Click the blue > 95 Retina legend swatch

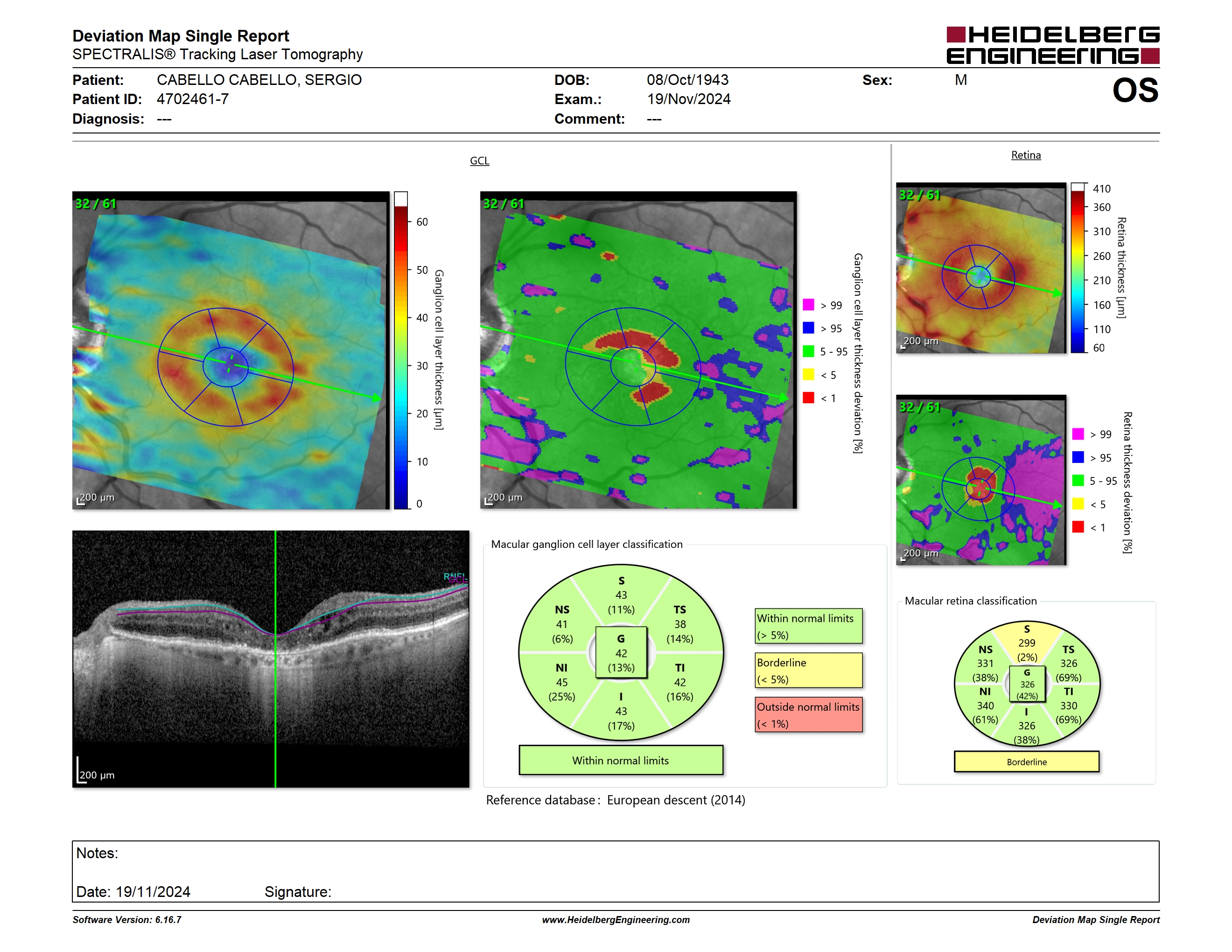pyautogui.click(x=1078, y=457)
